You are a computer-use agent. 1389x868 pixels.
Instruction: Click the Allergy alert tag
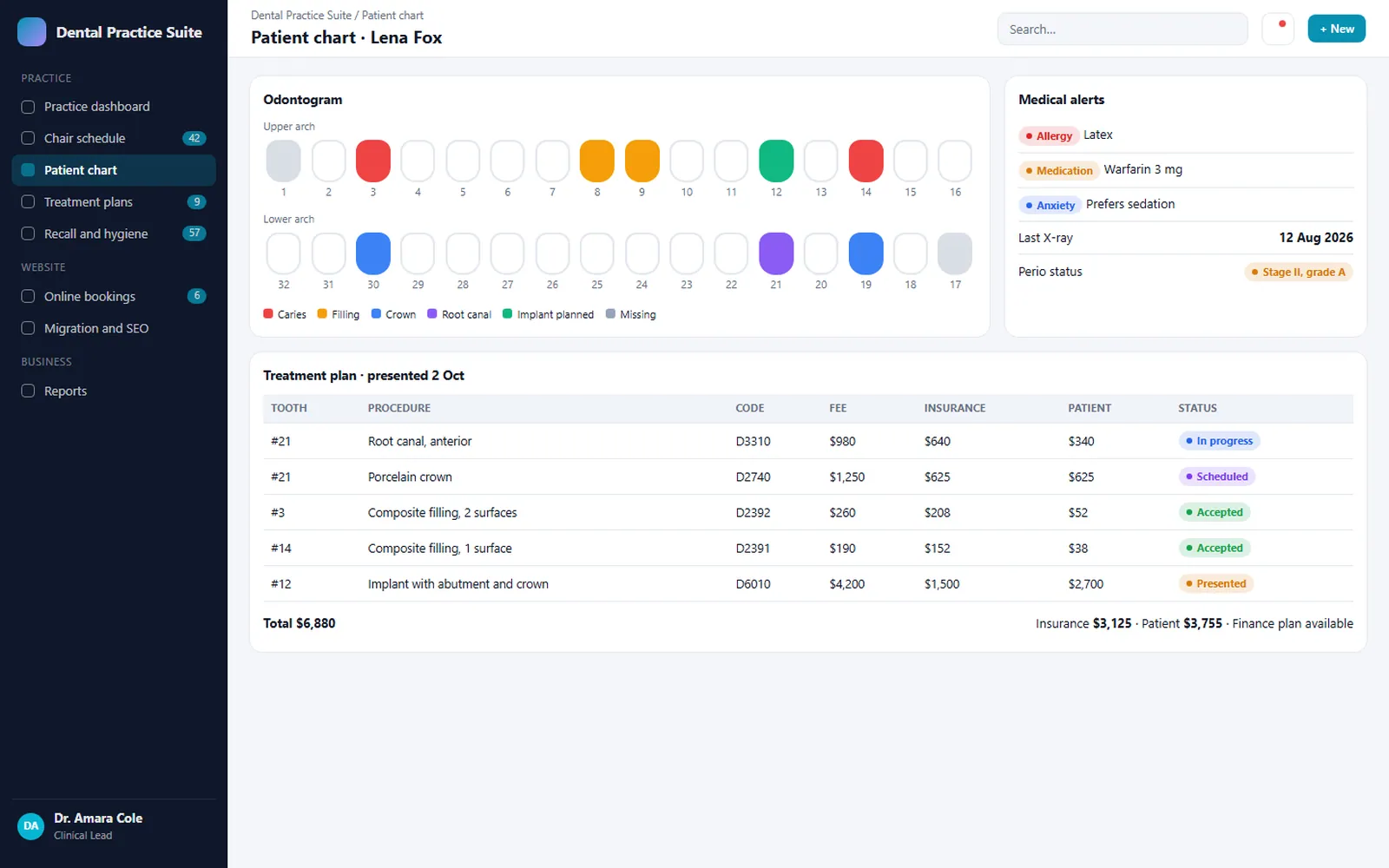(1049, 135)
